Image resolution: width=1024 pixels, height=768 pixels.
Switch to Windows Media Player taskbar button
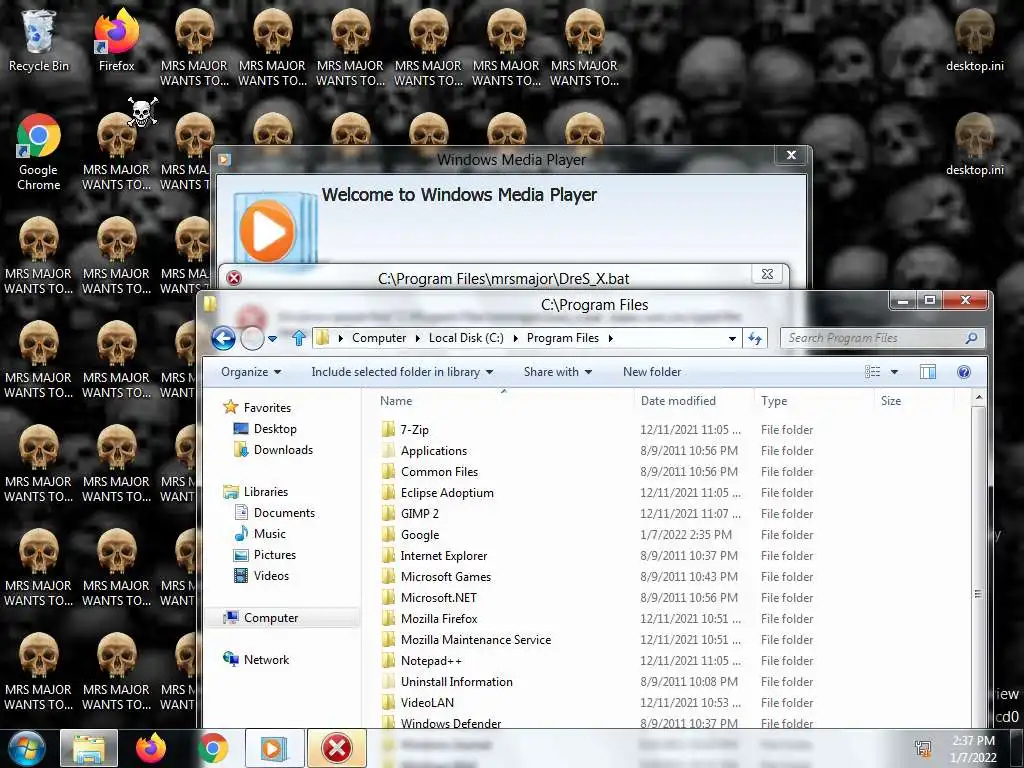[x=274, y=748]
